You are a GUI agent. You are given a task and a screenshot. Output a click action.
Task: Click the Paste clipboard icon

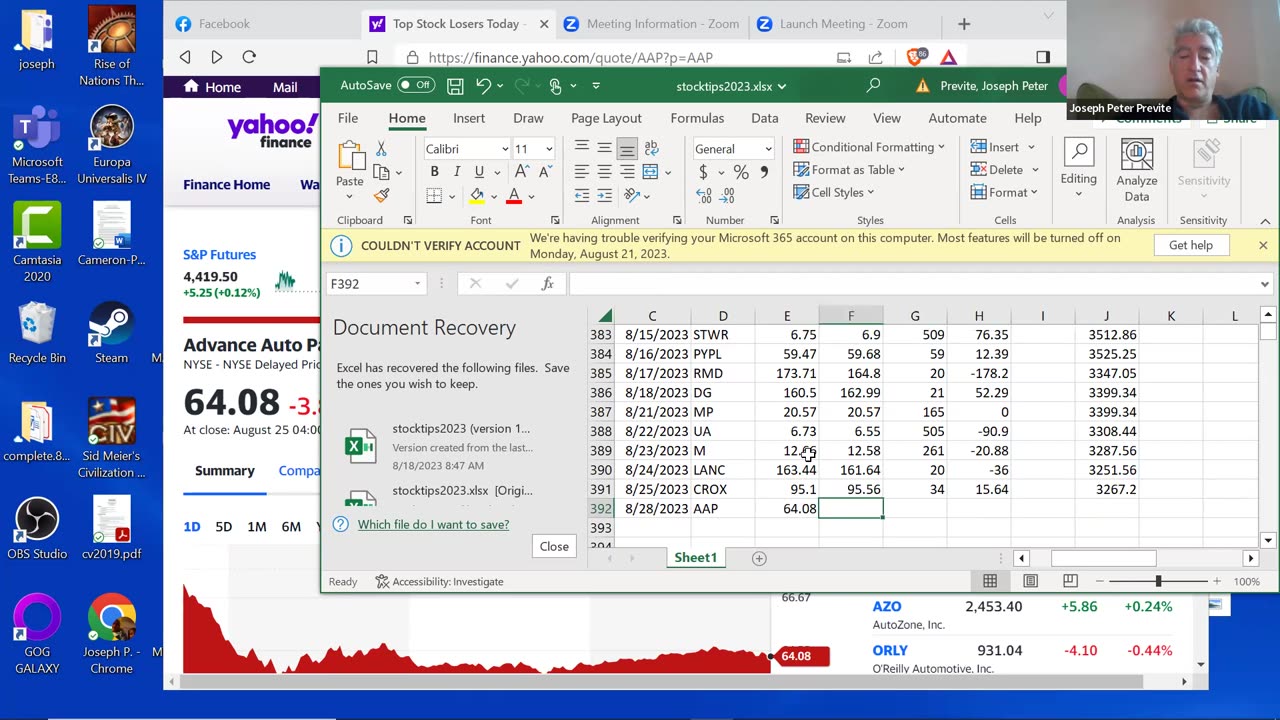click(350, 157)
